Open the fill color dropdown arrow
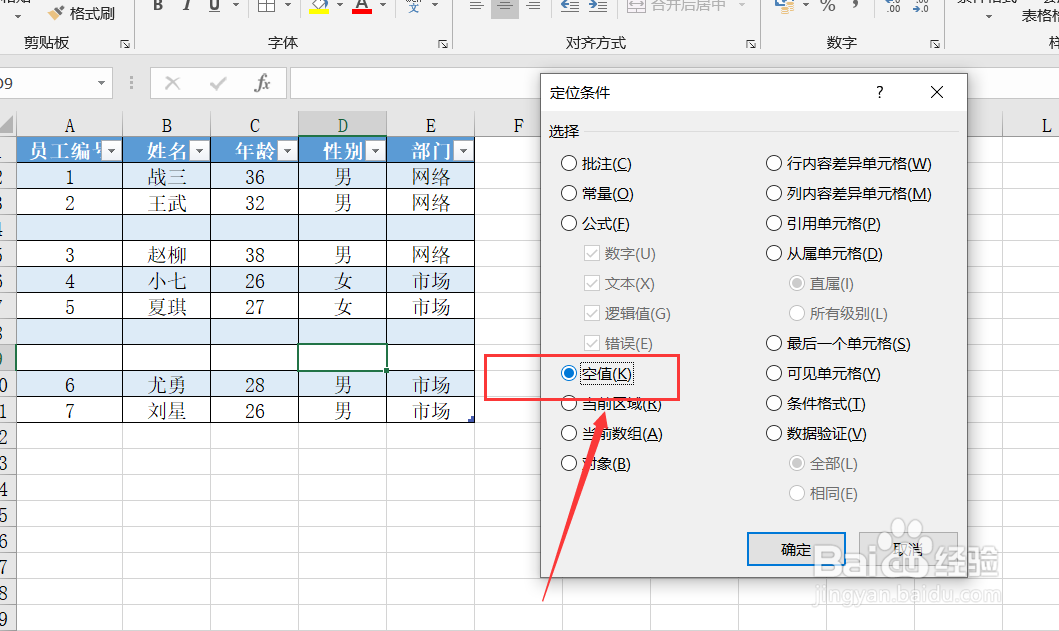Viewport: 1059px width, 631px height. coord(341,7)
